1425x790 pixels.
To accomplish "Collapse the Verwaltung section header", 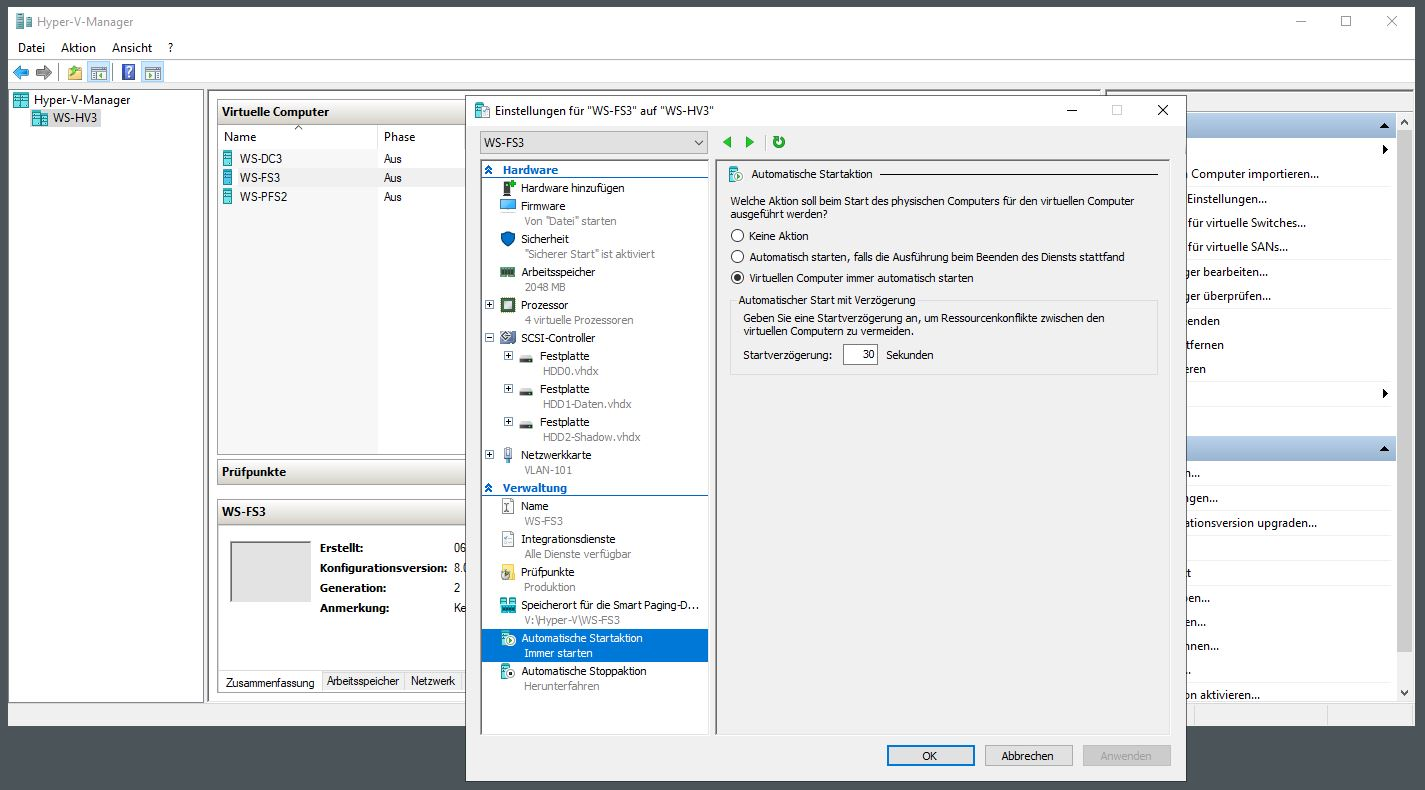I will [x=489, y=488].
